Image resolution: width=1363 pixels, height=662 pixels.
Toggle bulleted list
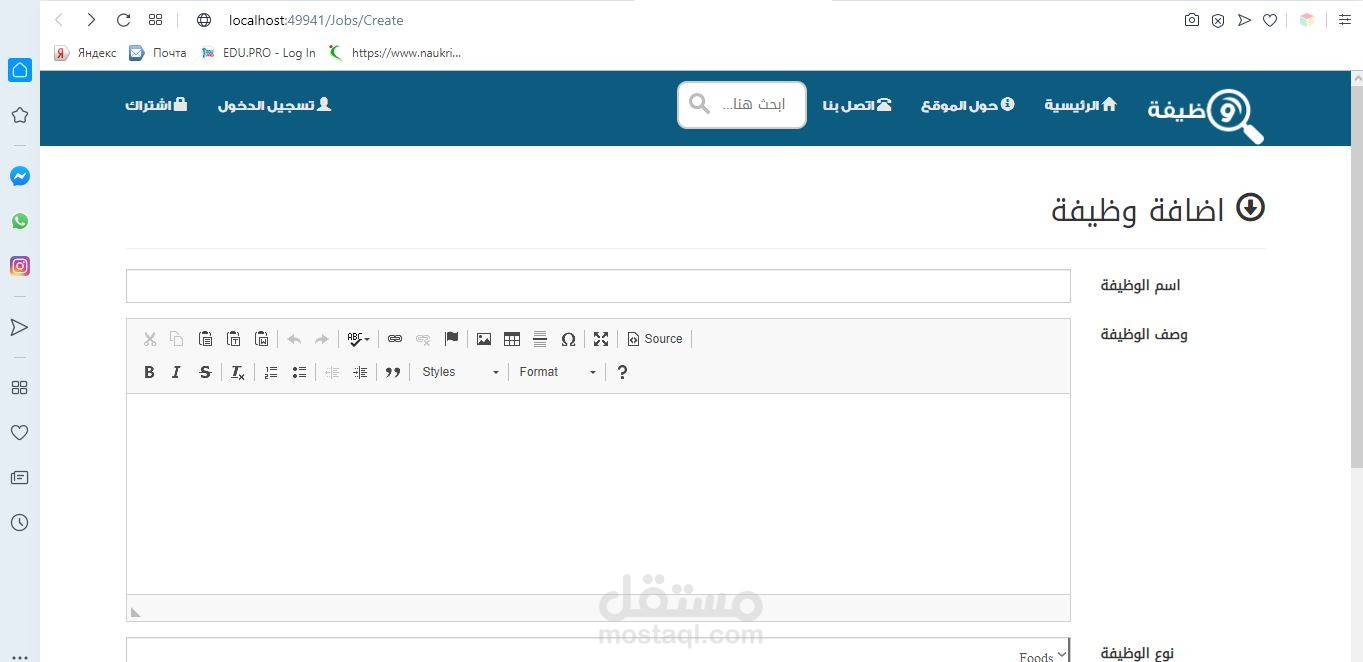[299, 372]
